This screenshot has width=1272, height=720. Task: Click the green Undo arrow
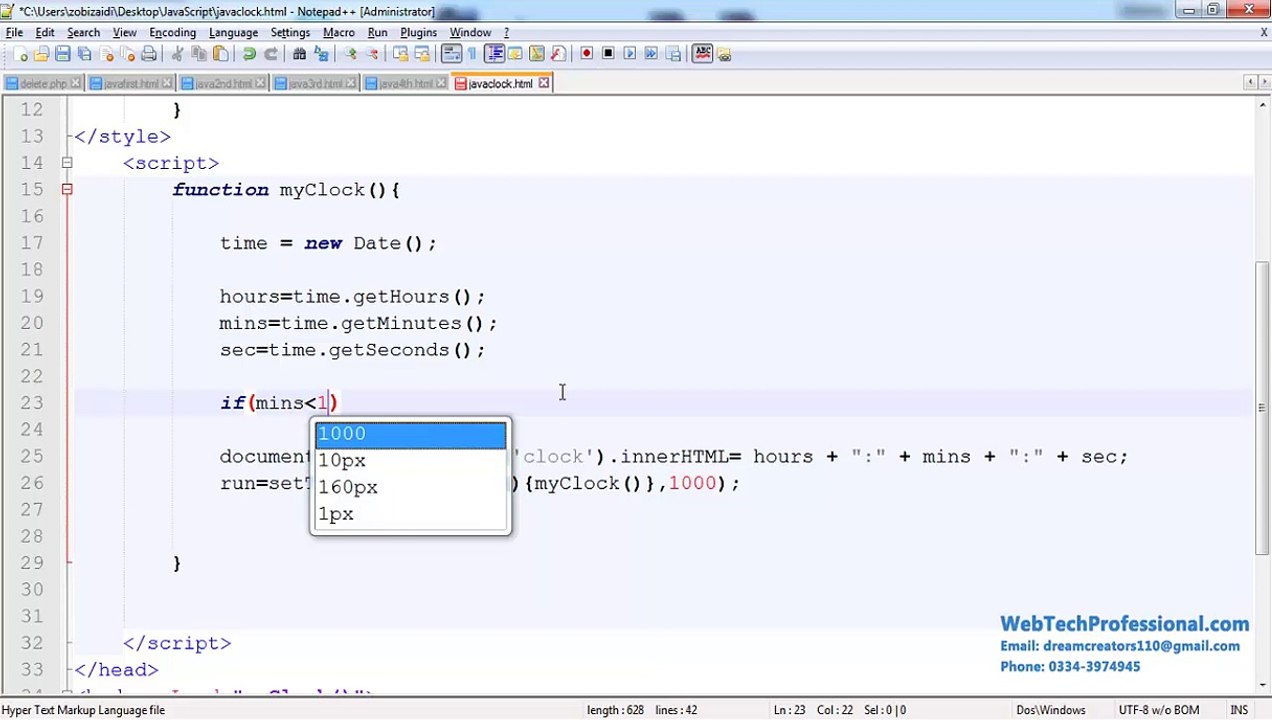coord(249,54)
